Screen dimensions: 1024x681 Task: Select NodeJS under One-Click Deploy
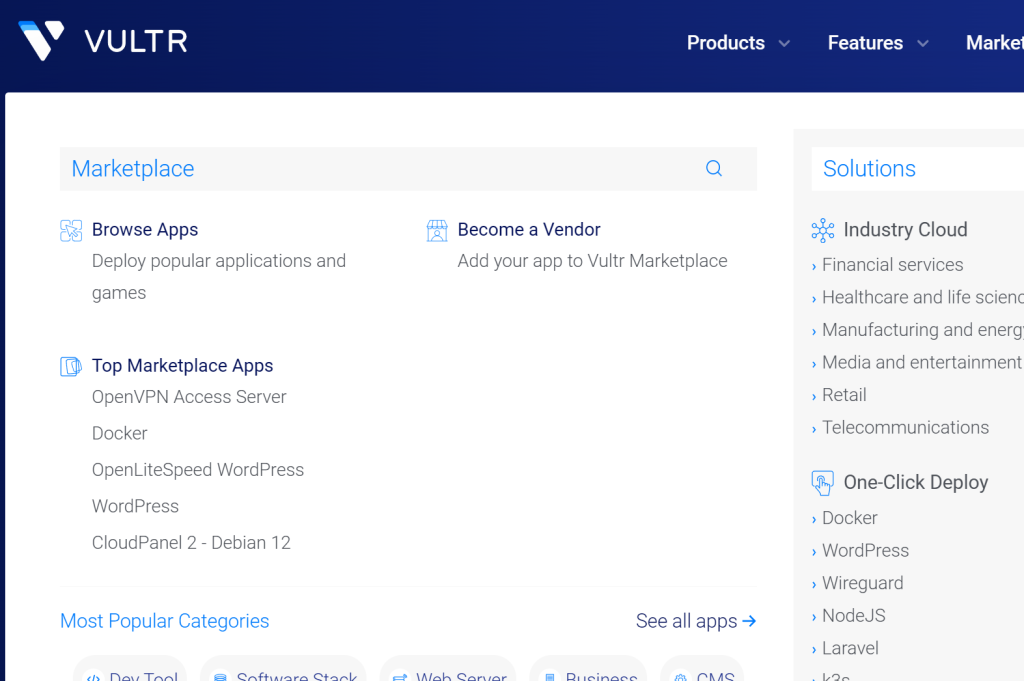(x=854, y=616)
